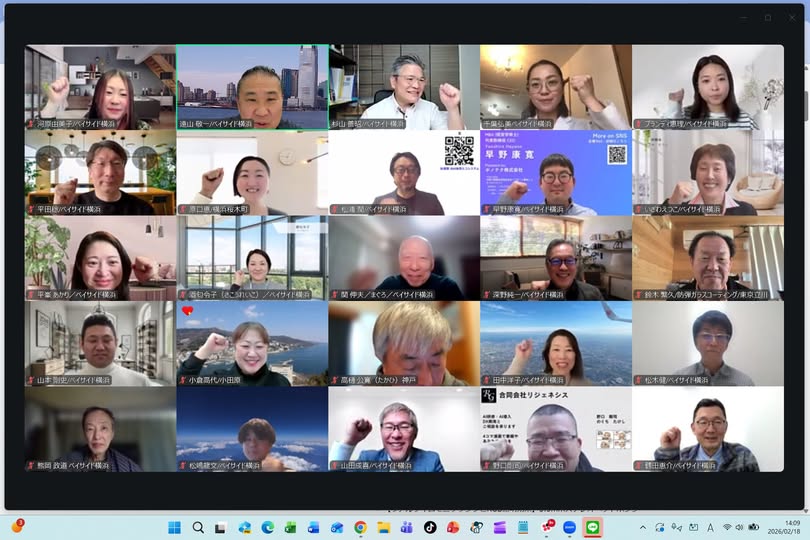The height and width of the screenshot is (540, 810).
Task: Click the taskbar Search magnifier icon
Action: click(x=198, y=527)
